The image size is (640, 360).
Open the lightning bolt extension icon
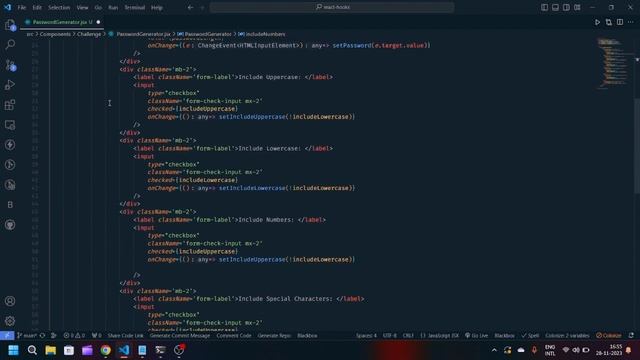10,145
